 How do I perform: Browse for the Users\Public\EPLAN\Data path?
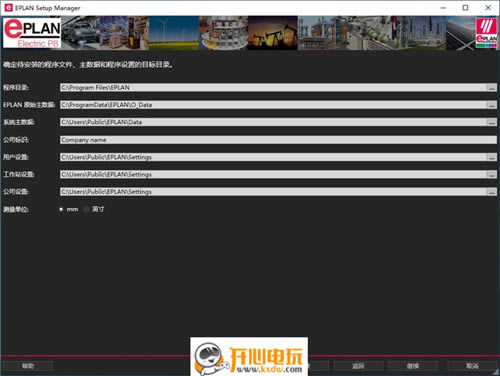point(492,122)
